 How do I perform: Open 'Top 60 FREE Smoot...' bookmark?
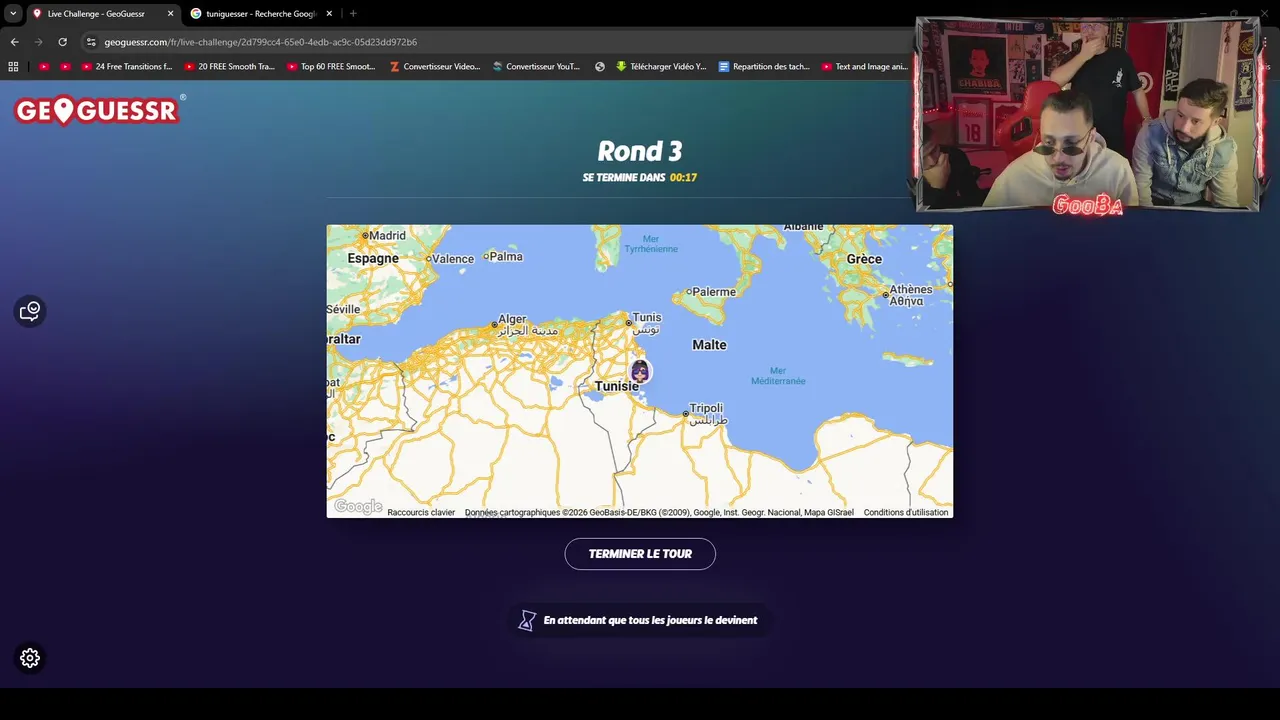331,67
